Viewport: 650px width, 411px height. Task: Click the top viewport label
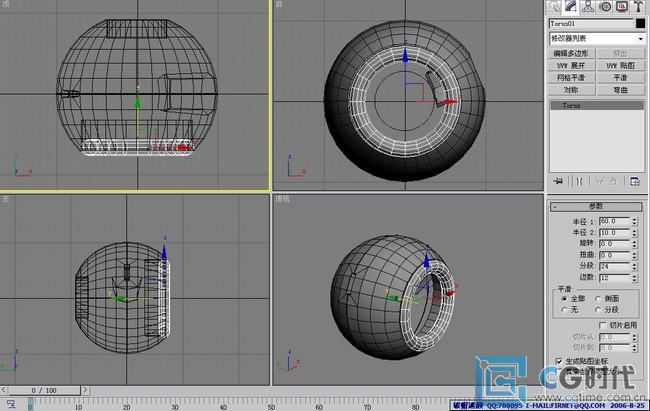[x=6, y=4]
